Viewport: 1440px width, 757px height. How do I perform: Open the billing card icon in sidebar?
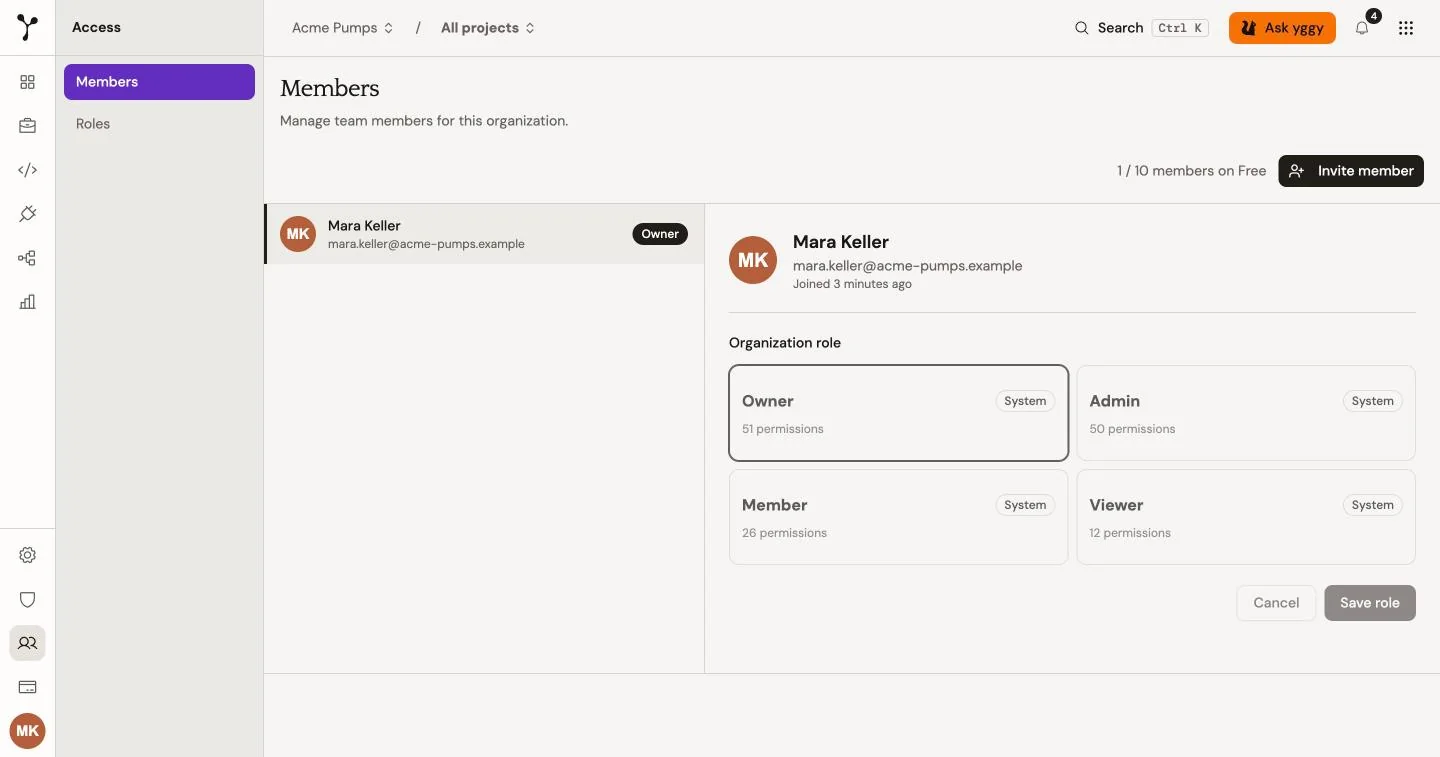click(27, 687)
